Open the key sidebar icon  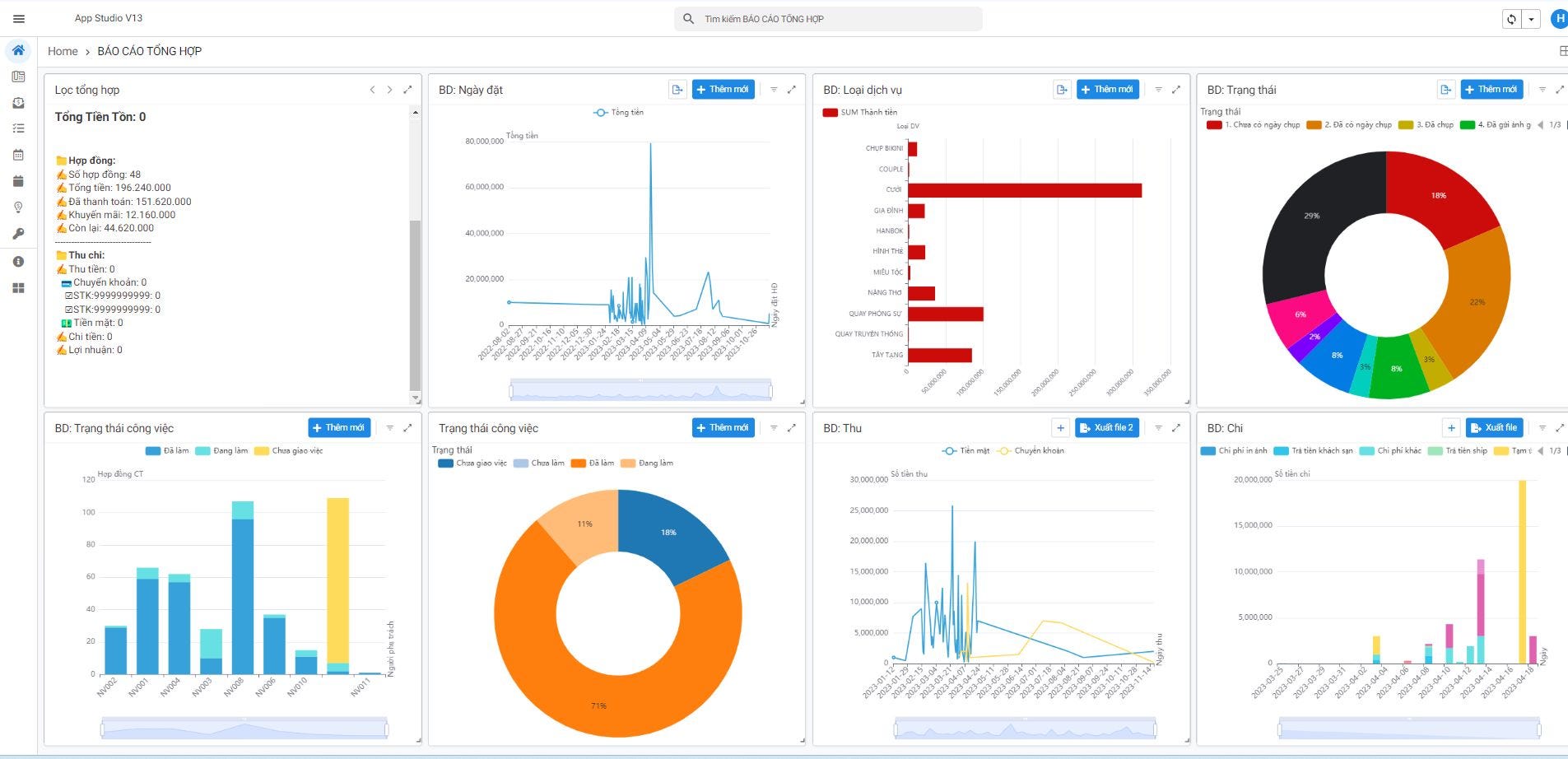tap(18, 234)
